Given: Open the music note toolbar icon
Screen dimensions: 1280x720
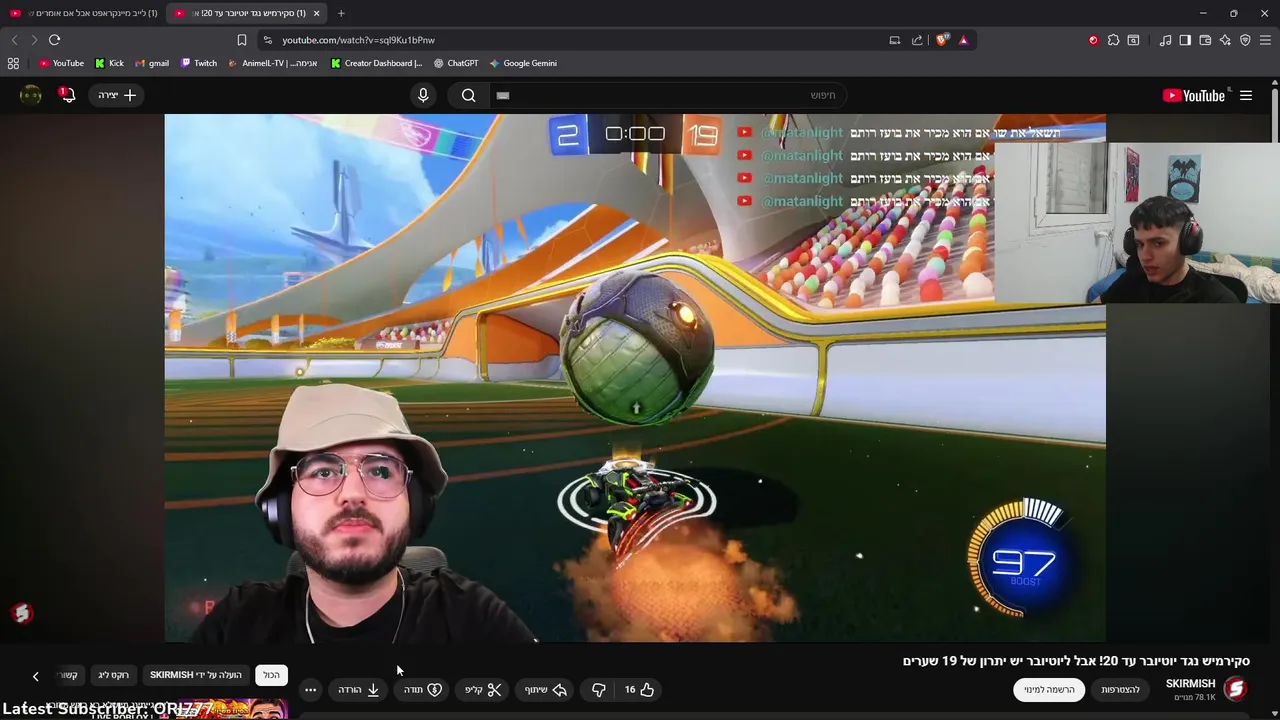Looking at the screenshot, I should coord(1165,40).
